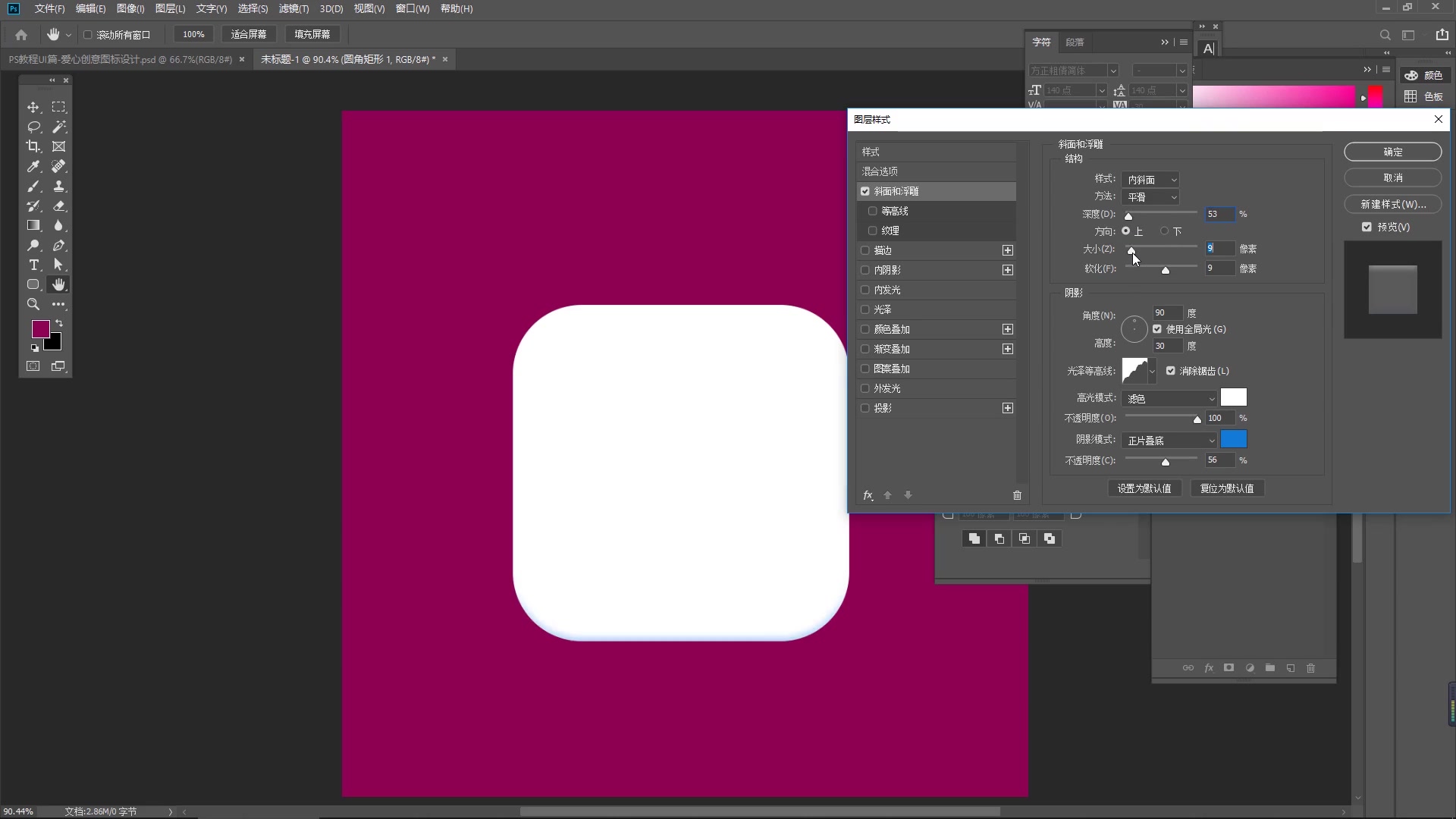Click Make Default (设置为默认值) button
Screen dimensions: 1456x819
coord(1144,488)
